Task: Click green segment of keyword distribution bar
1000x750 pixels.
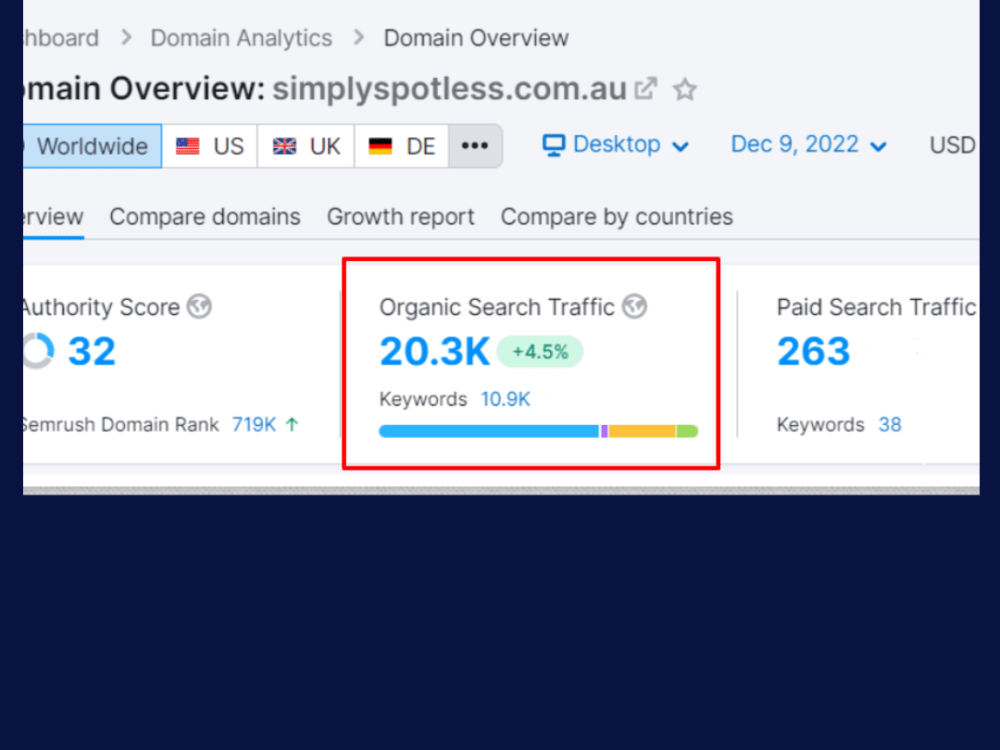Action: point(687,432)
